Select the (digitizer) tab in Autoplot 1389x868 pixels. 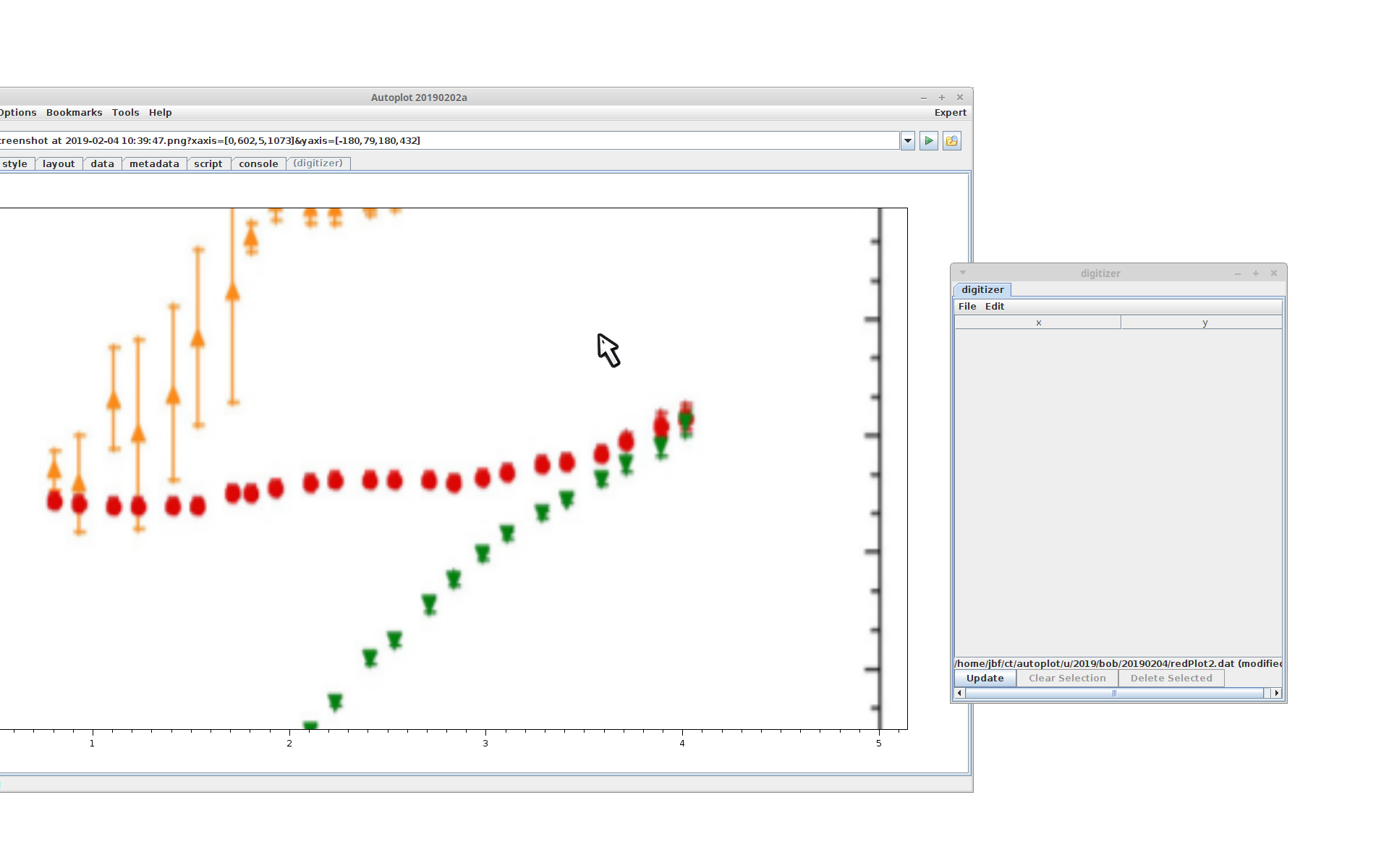pyautogui.click(x=318, y=163)
